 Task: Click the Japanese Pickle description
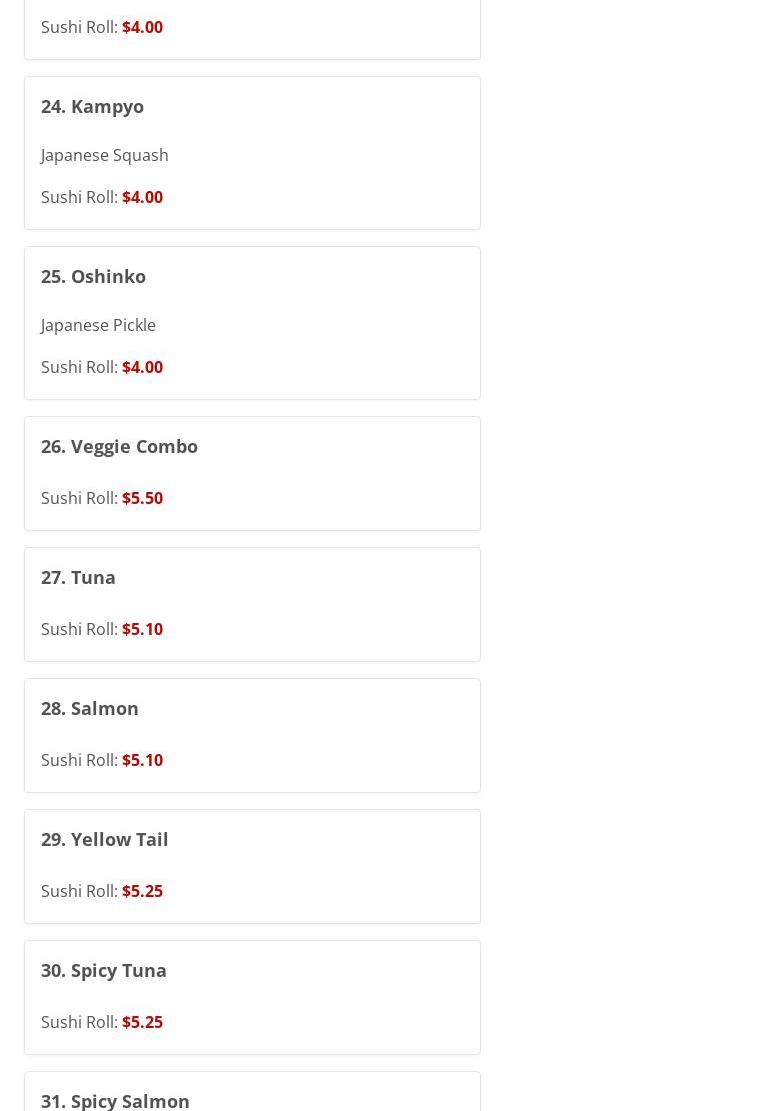[98, 325]
